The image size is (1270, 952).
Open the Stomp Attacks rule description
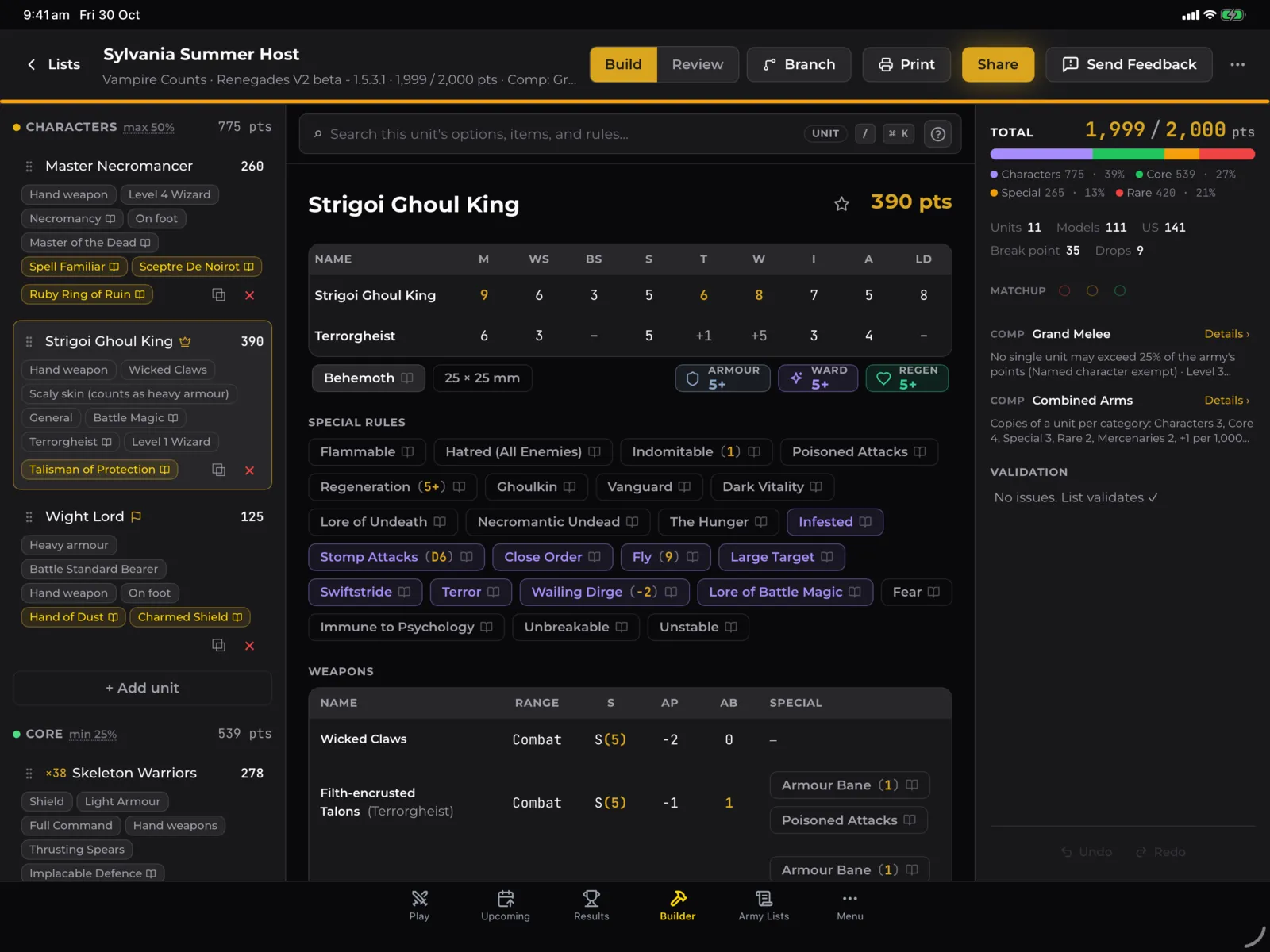pos(396,557)
